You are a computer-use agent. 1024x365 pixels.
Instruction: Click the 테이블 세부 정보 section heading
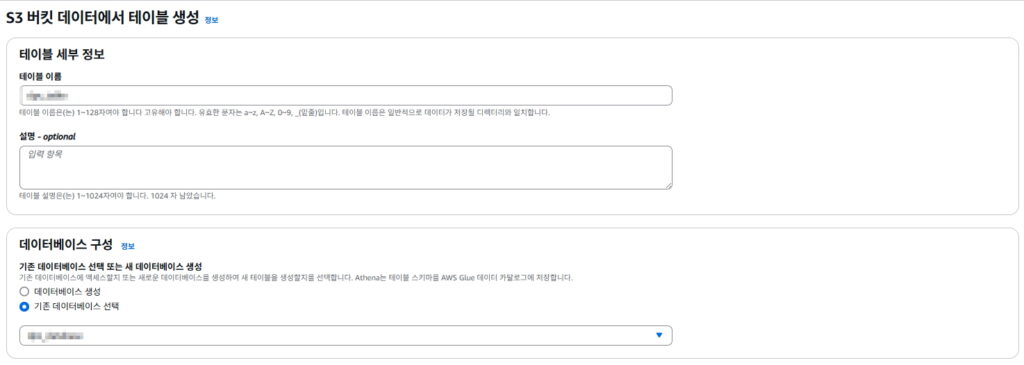[x=62, y=55]
